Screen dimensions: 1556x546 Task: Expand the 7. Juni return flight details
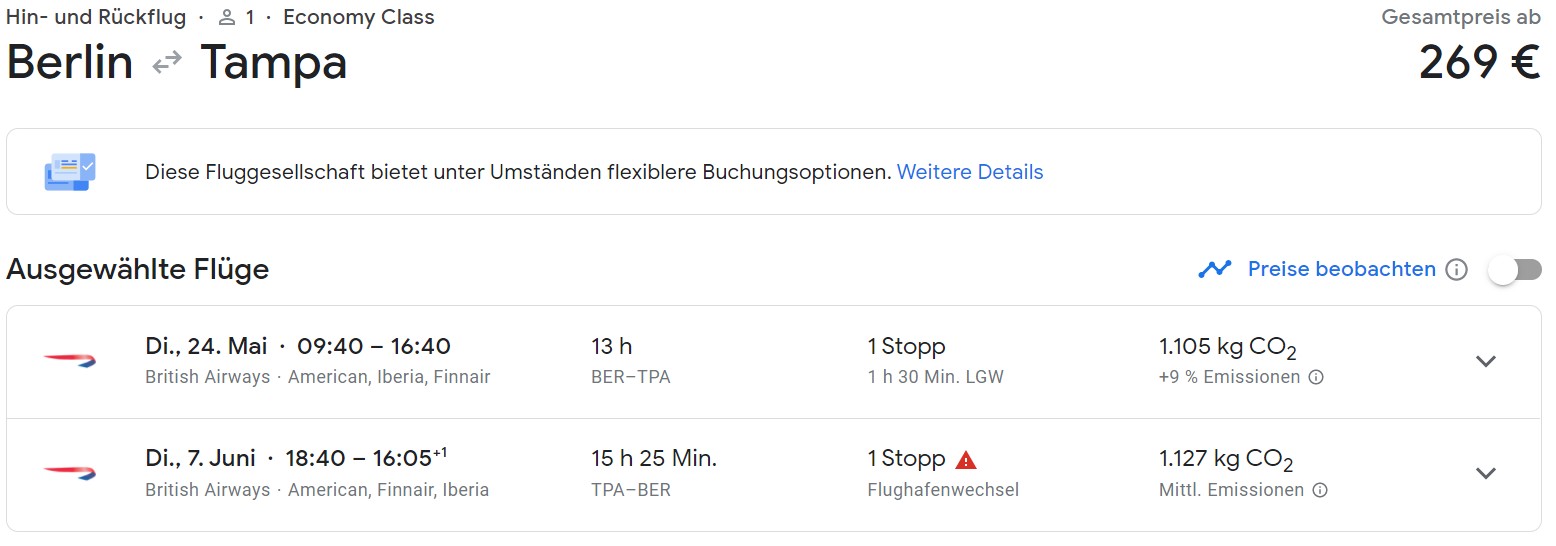[x=1486, y=473]
